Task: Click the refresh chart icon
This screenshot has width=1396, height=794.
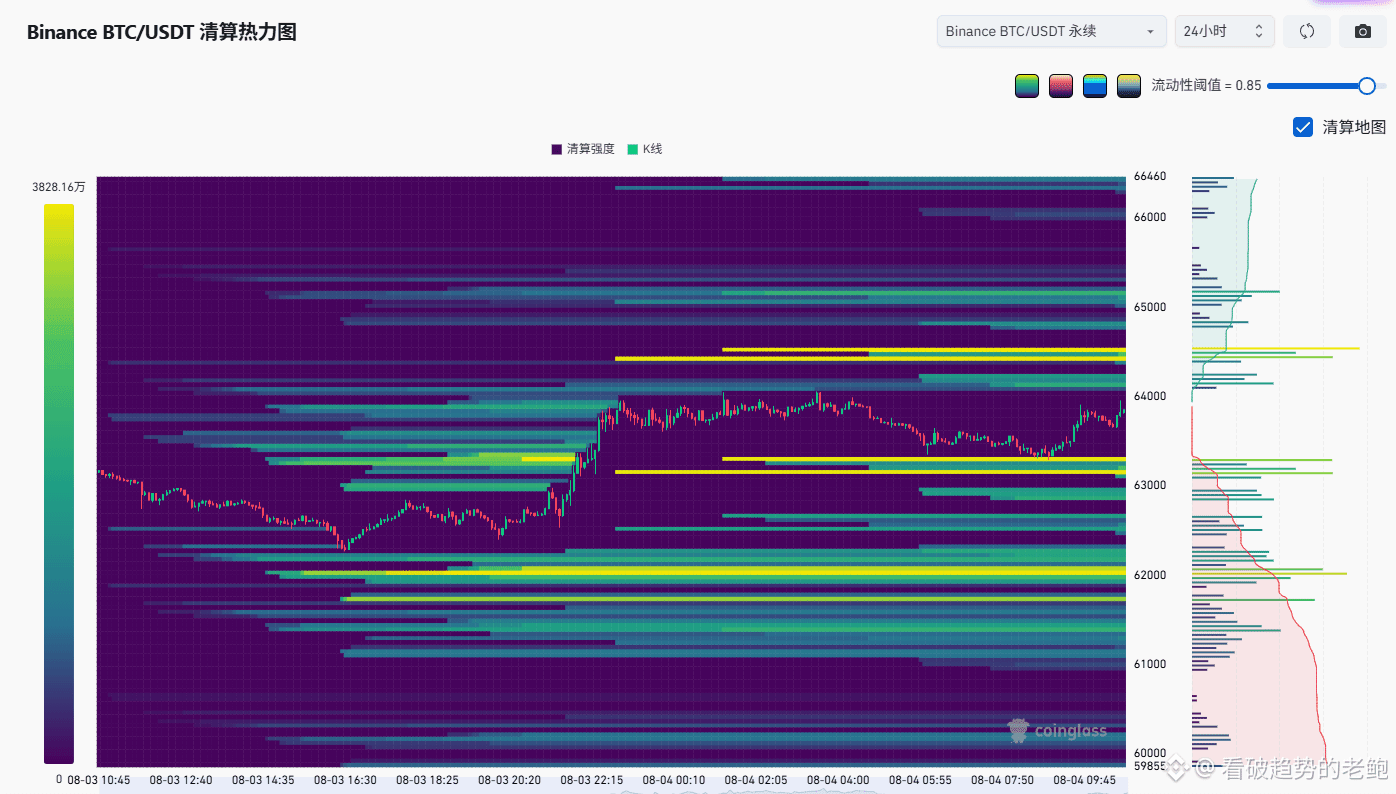Action: coord(1306,31)
